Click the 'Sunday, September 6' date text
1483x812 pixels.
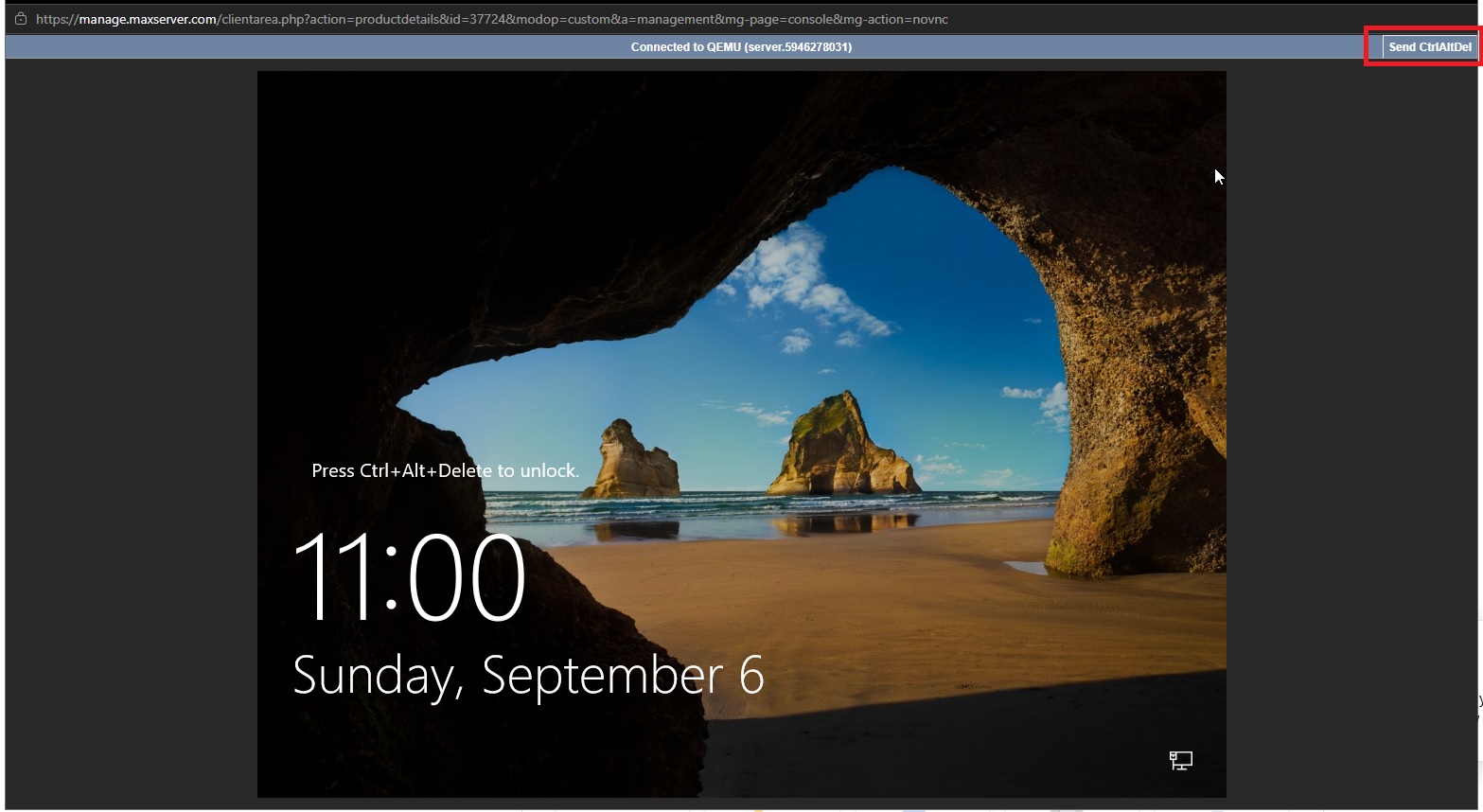point(528,676)
